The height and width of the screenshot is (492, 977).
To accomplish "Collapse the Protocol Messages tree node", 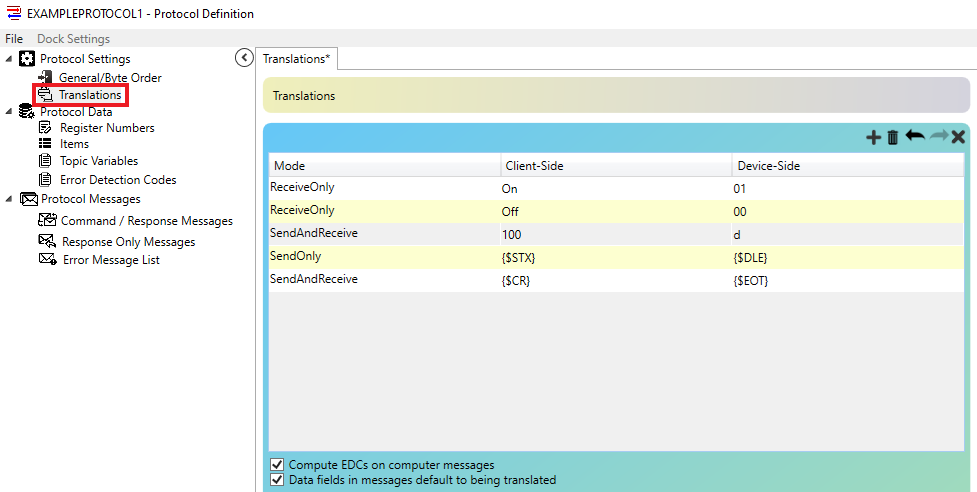I will point(9,199).
